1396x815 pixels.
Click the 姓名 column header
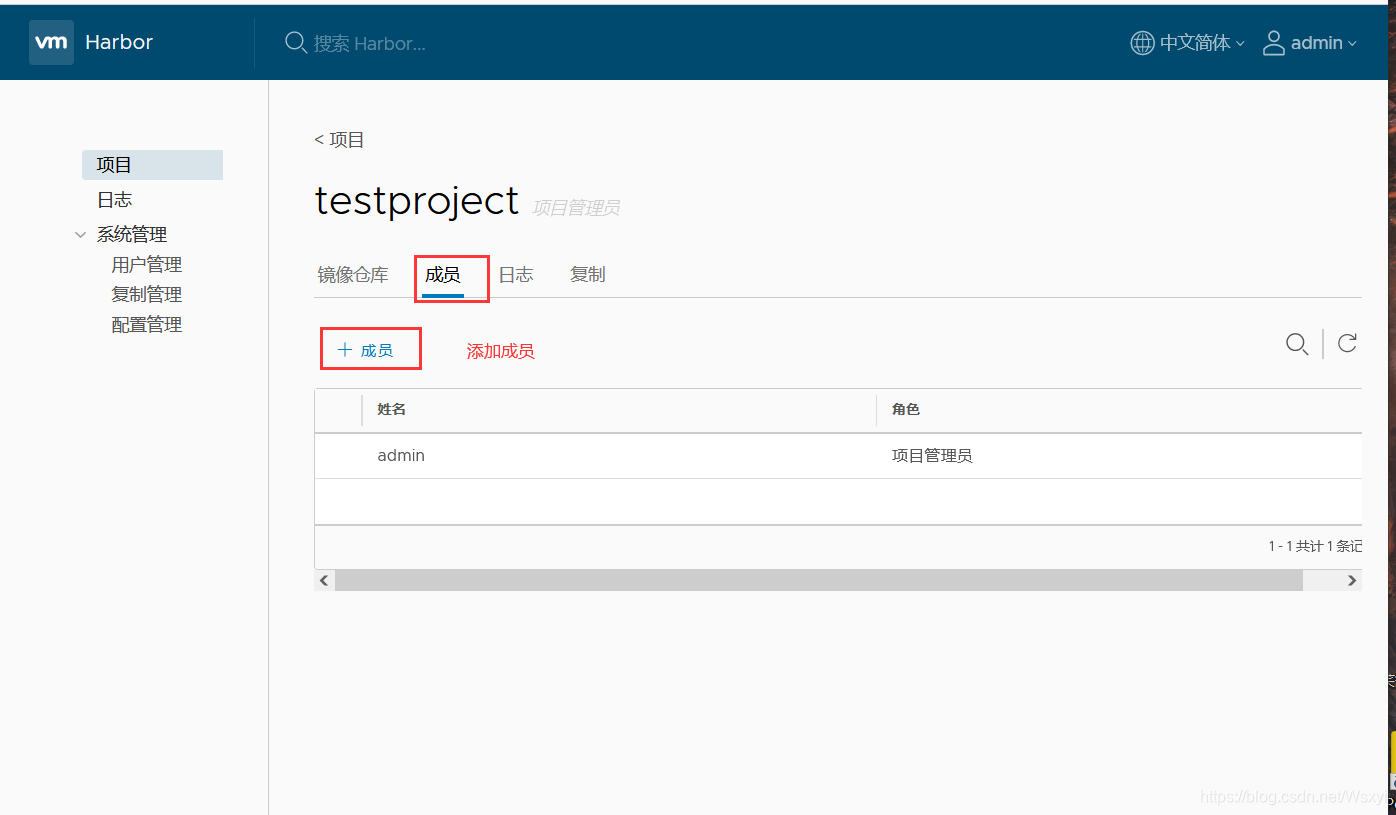tap(391, 410)
